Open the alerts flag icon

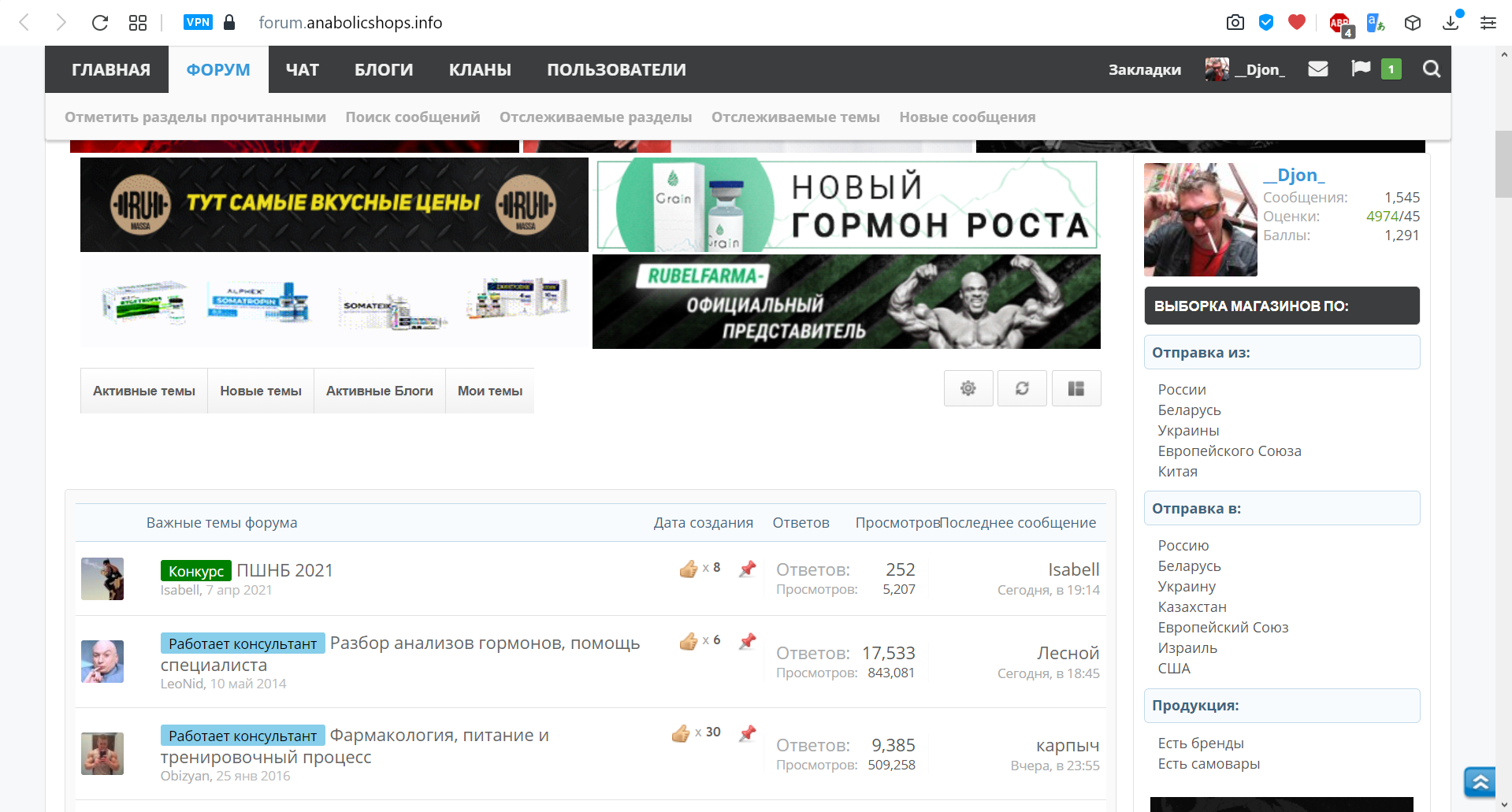pos(1361,69)
